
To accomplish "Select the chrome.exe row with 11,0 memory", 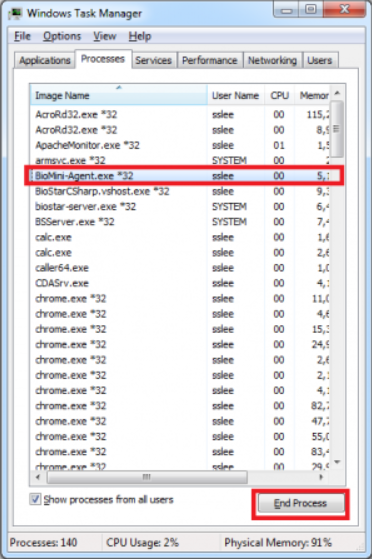I will tap(180, 298).
